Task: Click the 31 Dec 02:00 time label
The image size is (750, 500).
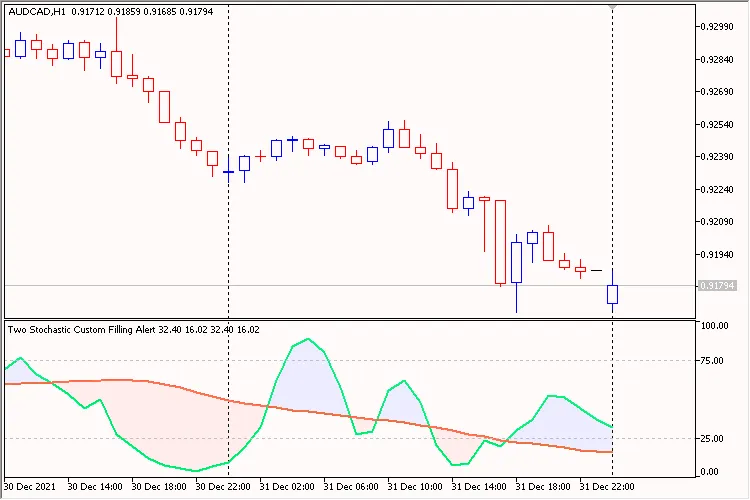Action: click(x=287, y=487)
